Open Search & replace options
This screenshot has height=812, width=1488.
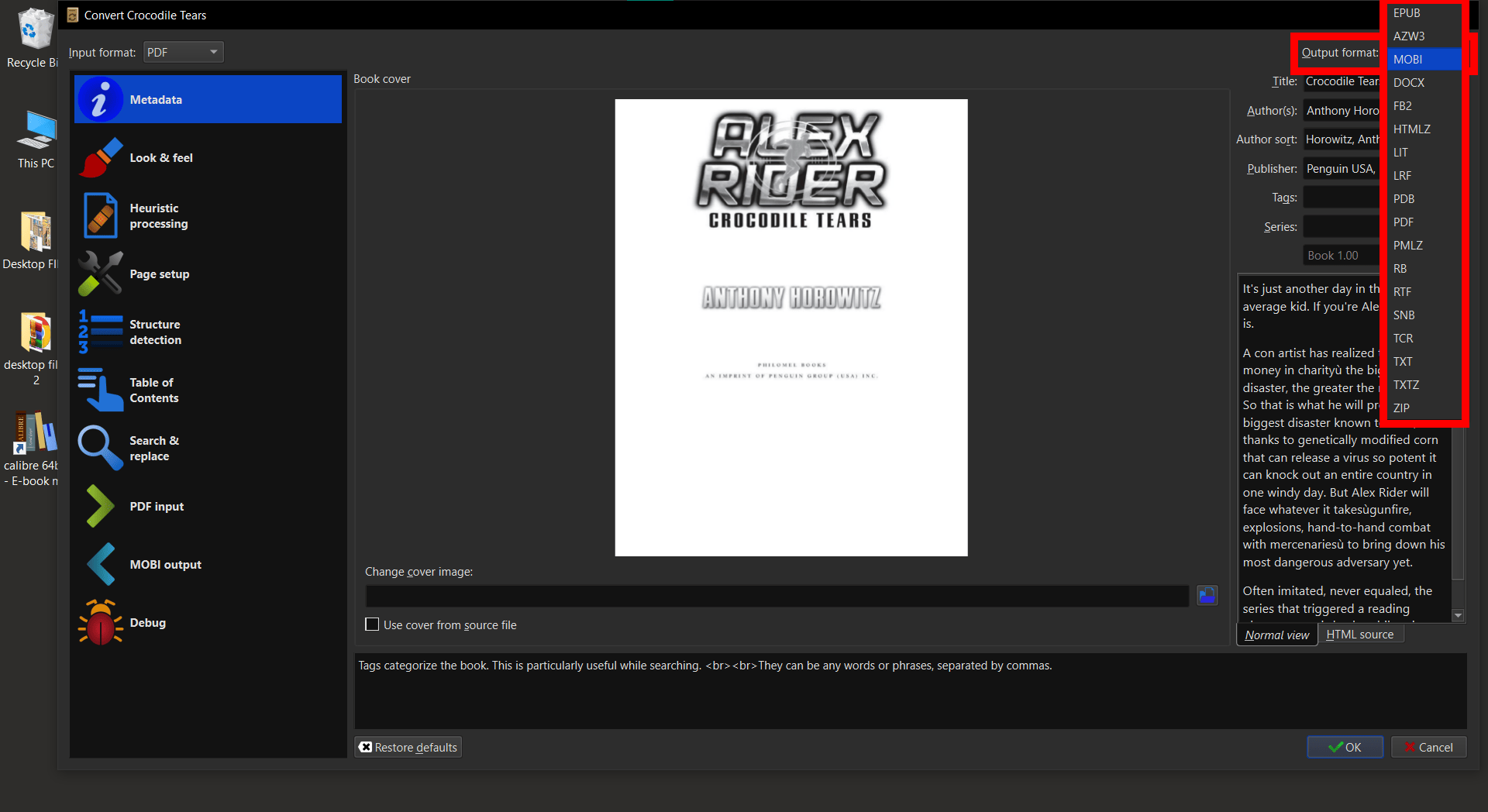[155, 448]
